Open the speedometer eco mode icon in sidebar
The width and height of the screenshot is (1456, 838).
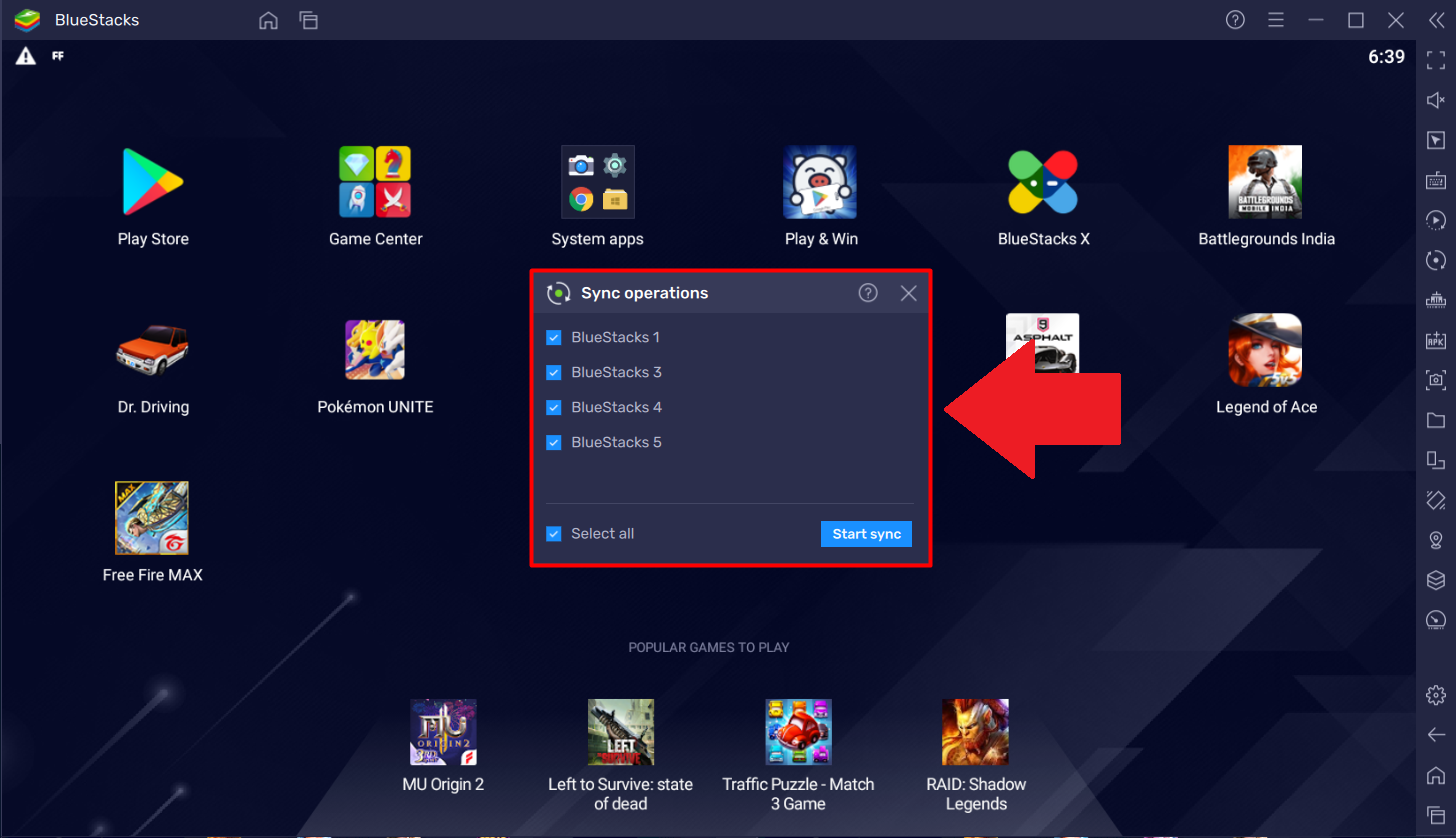point(1436,620)
